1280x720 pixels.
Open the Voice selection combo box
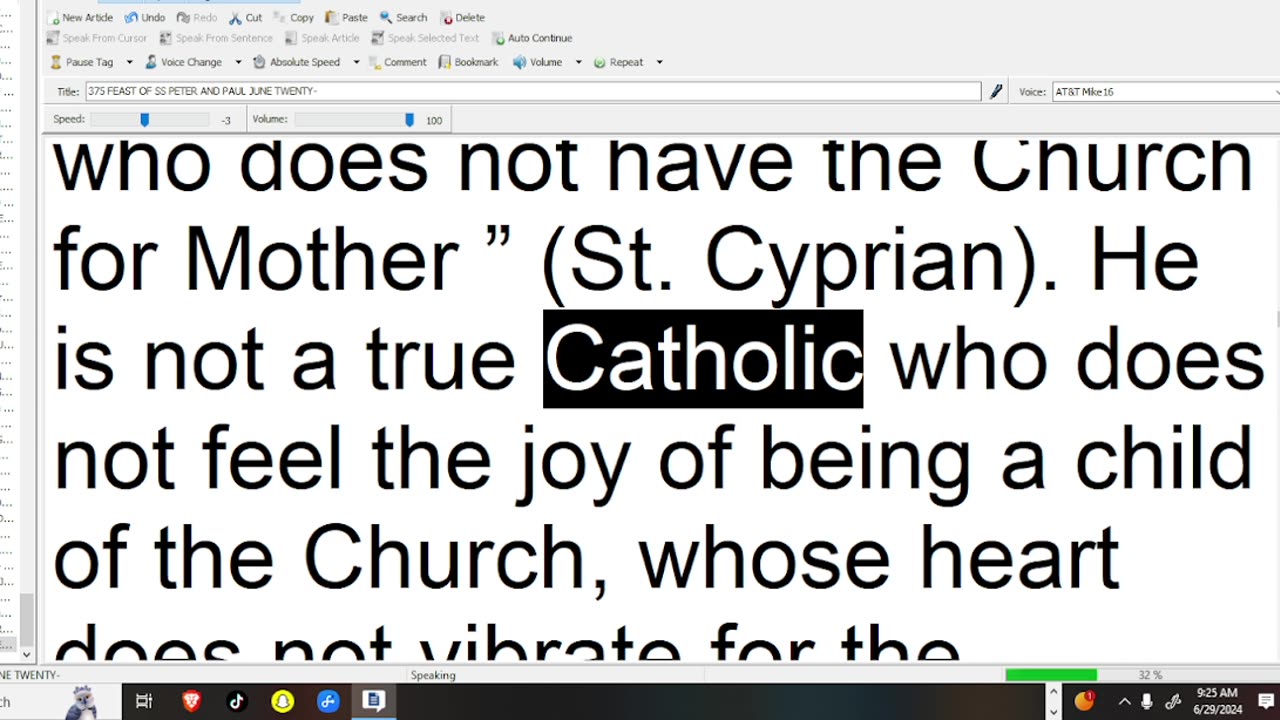[x=1166, y=91]
